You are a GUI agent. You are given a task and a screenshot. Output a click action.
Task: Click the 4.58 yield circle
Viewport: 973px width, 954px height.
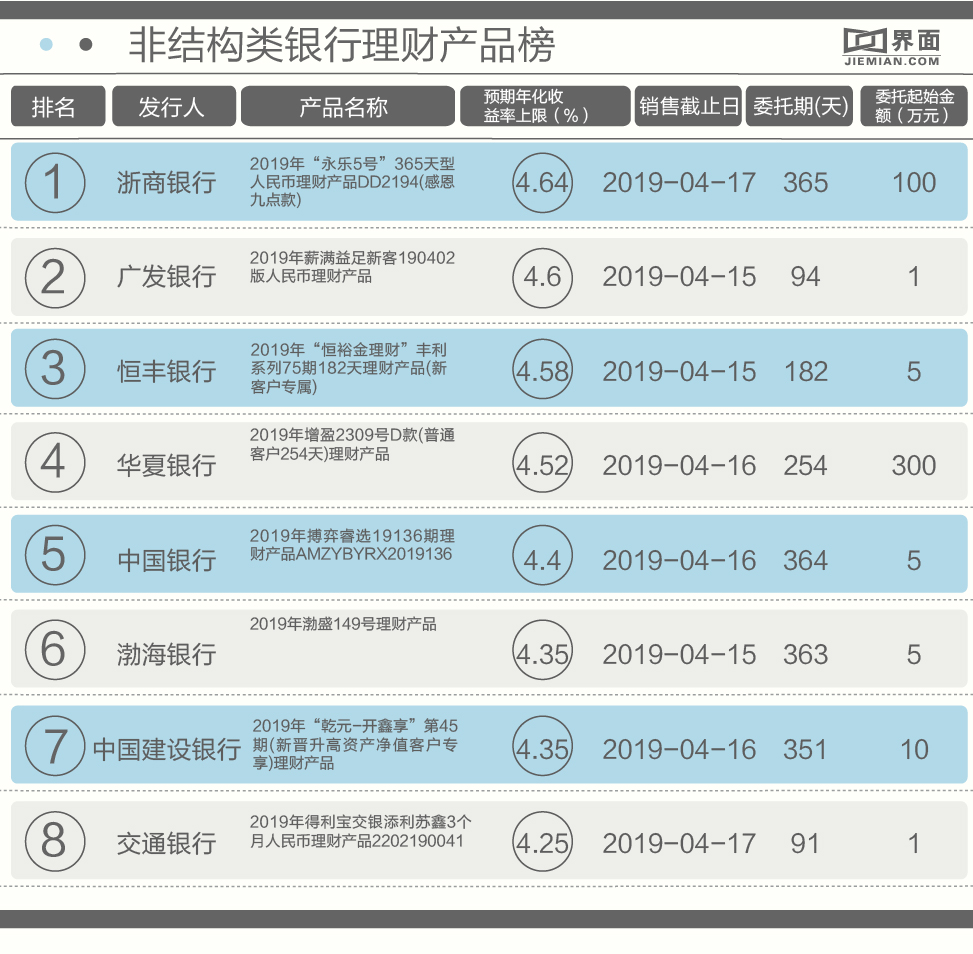tap(542, 369)
